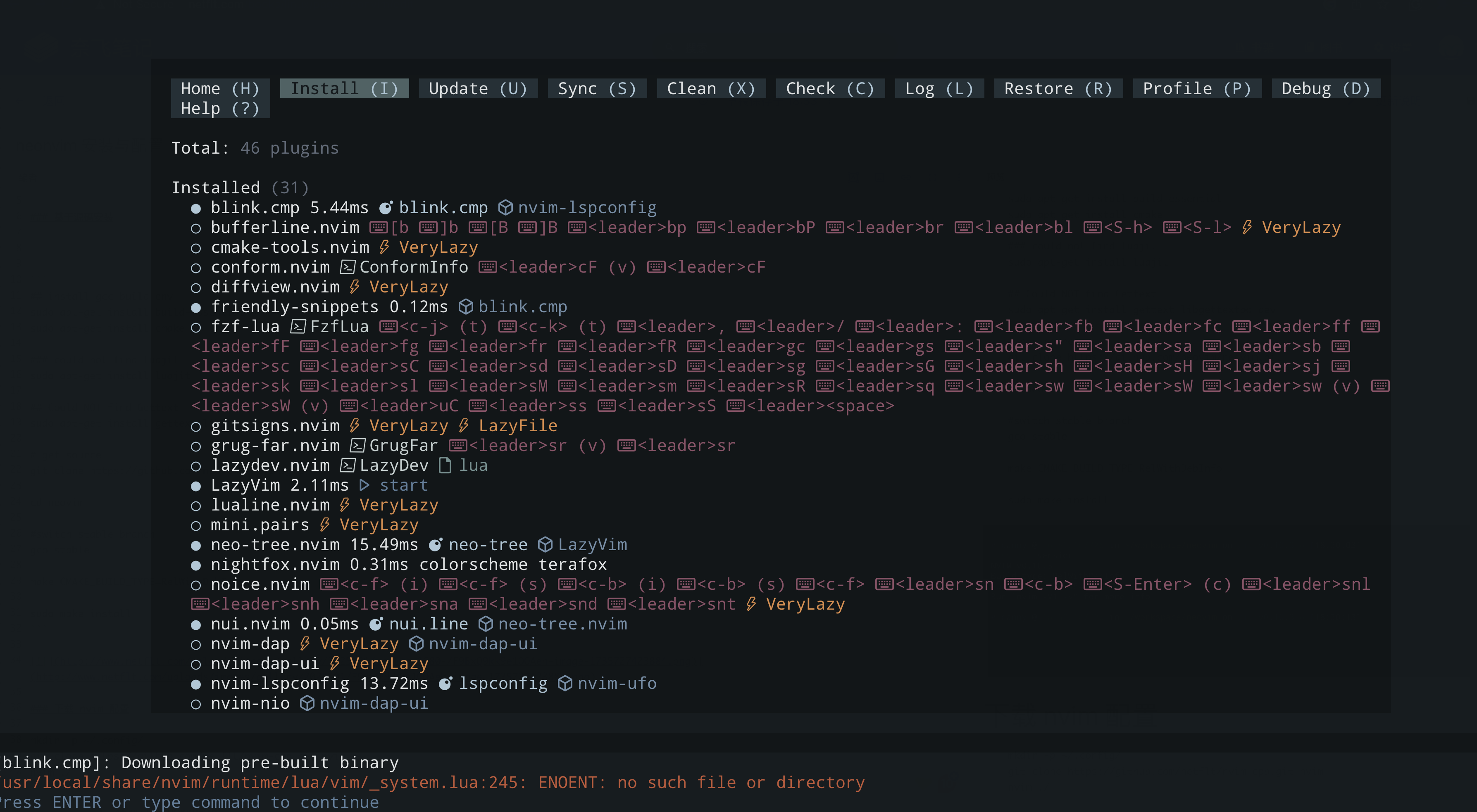Screen dimensions: 1477x812
Task: Click the <leader><space> keymap entry
Action: tap(820, 406)
